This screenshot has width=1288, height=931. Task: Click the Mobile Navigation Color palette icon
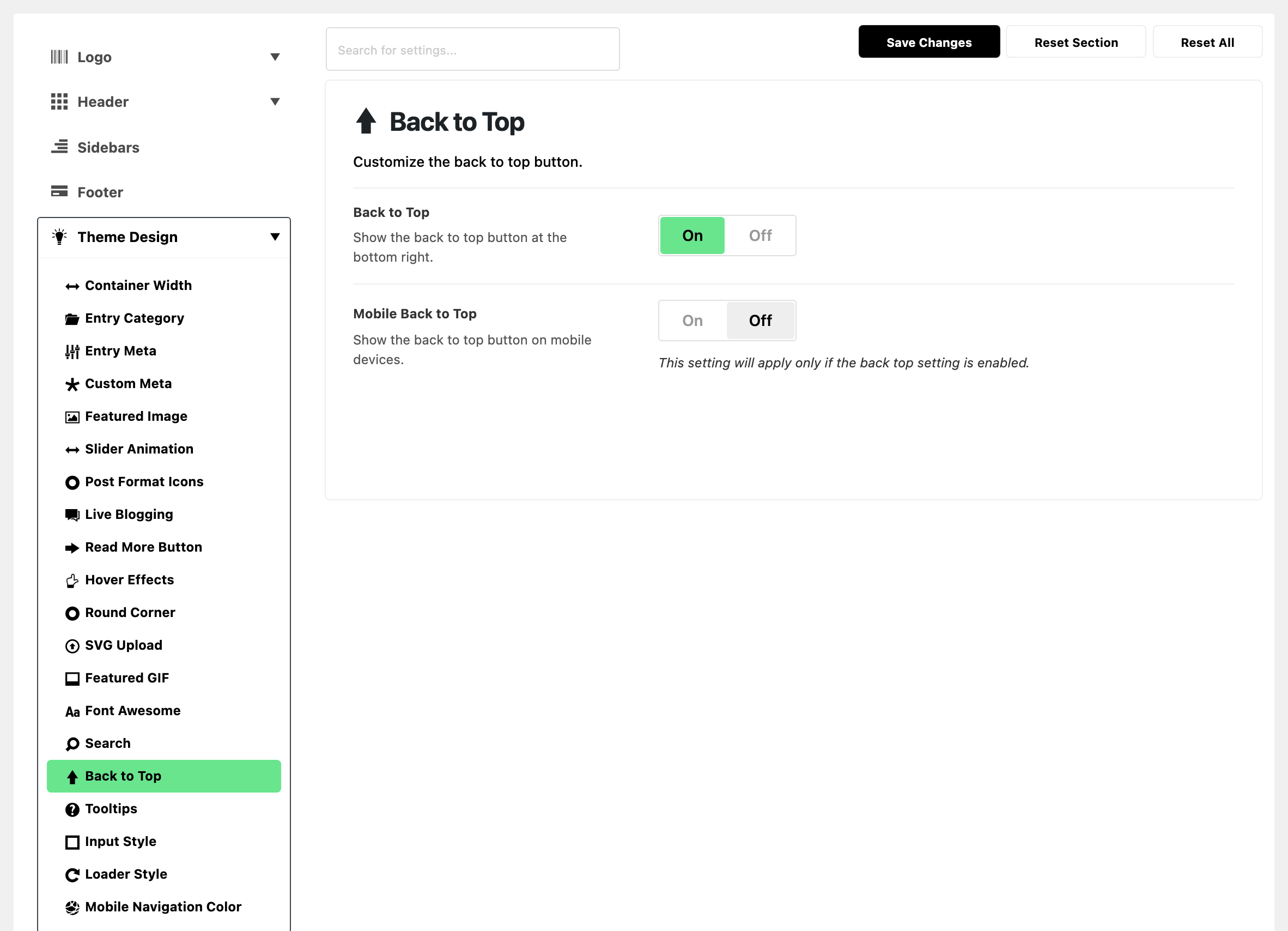point(72,908)
